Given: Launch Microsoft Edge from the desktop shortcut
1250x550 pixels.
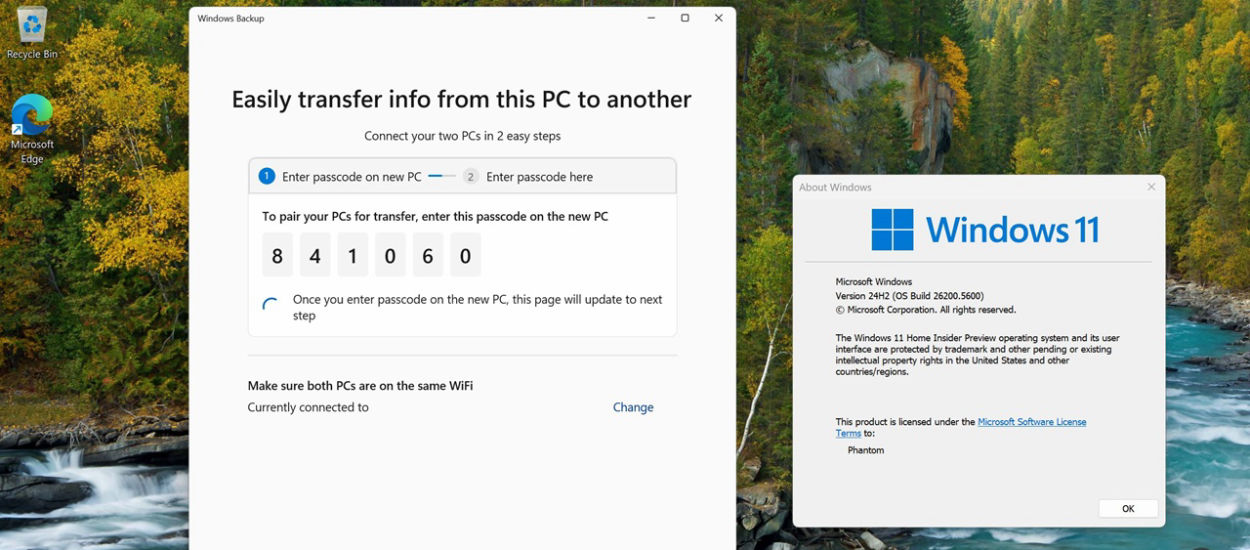Looking at the screenshot, I should click(x=32, y=130).
